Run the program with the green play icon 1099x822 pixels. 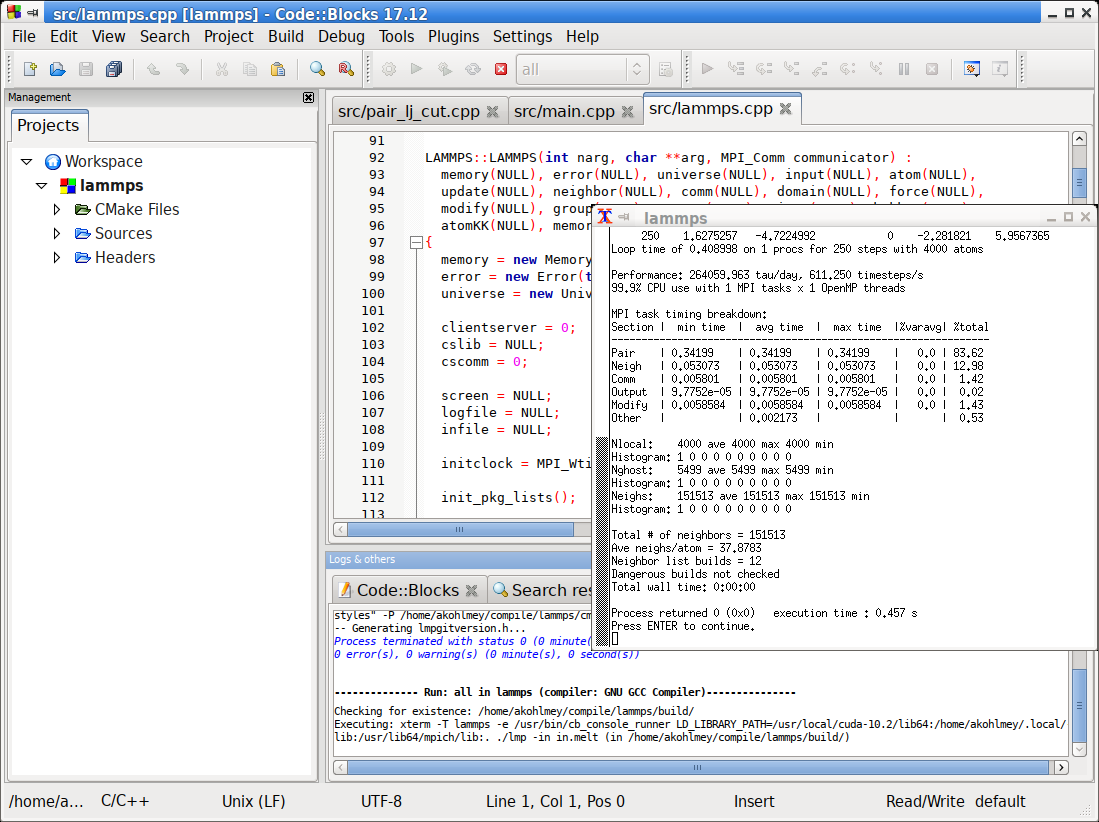pos(416,68)
